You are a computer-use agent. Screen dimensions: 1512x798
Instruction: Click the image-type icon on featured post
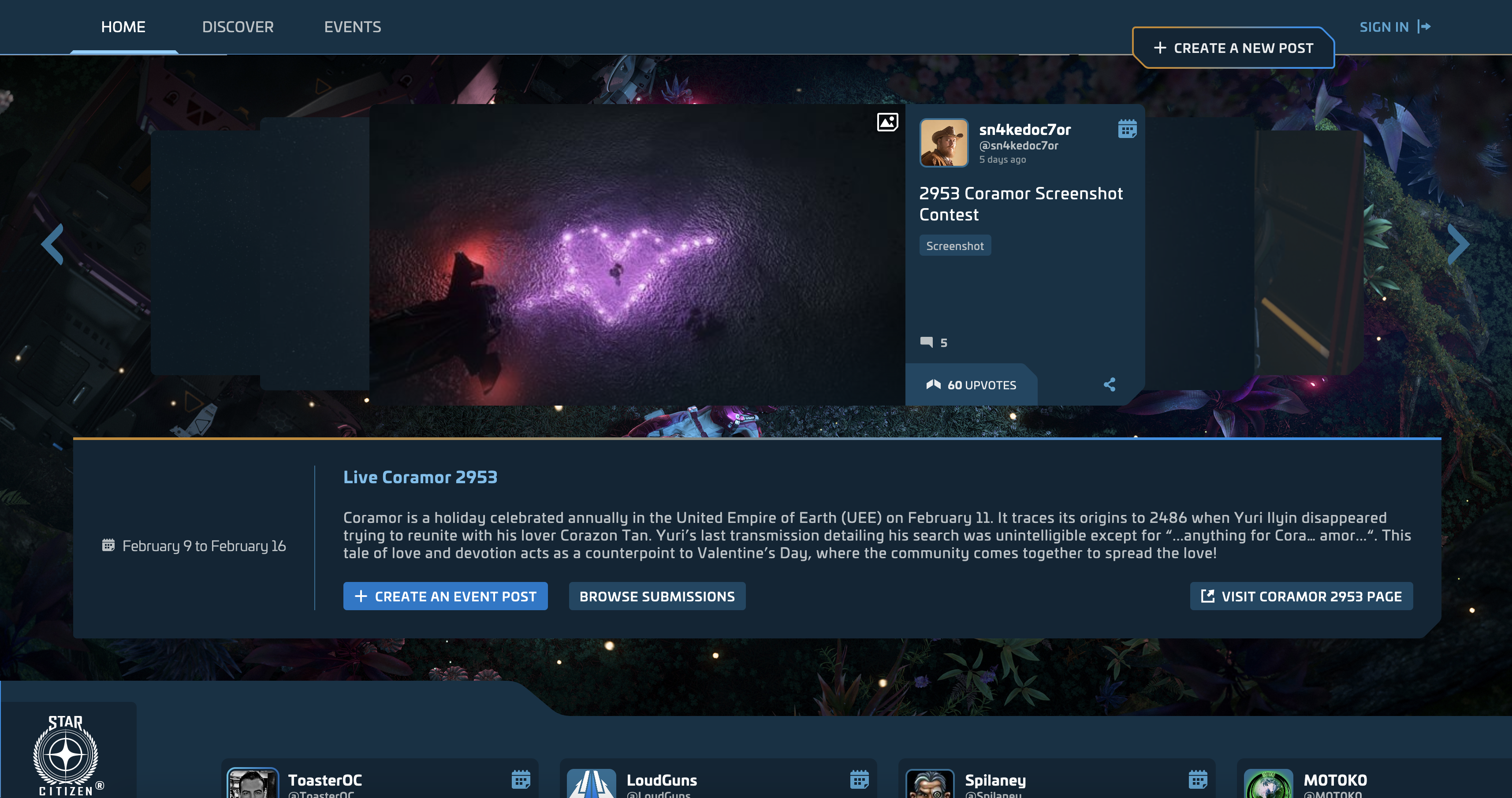point(887,122)
